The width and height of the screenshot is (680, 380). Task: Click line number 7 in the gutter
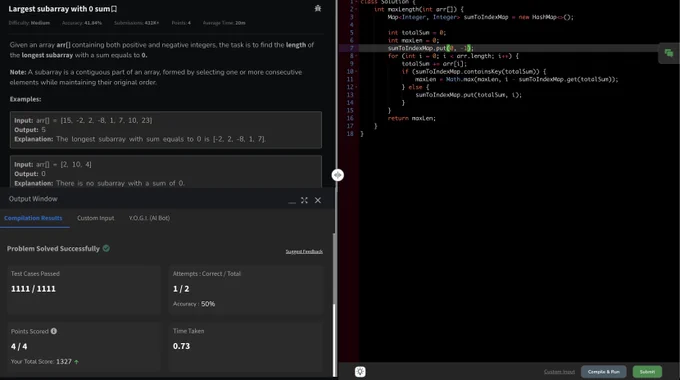(x=351, y=48)
